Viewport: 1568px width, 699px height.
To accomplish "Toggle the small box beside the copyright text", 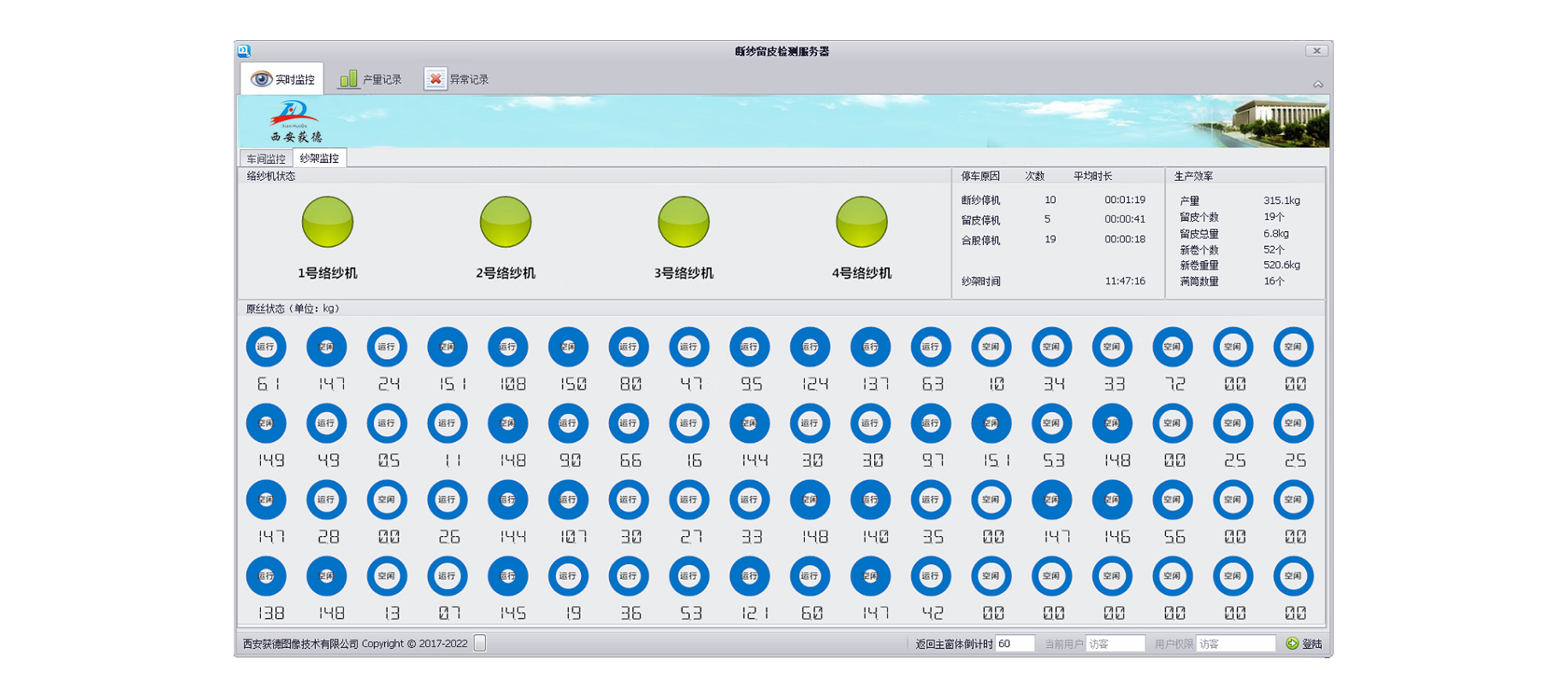I will (x=480, y=643).
